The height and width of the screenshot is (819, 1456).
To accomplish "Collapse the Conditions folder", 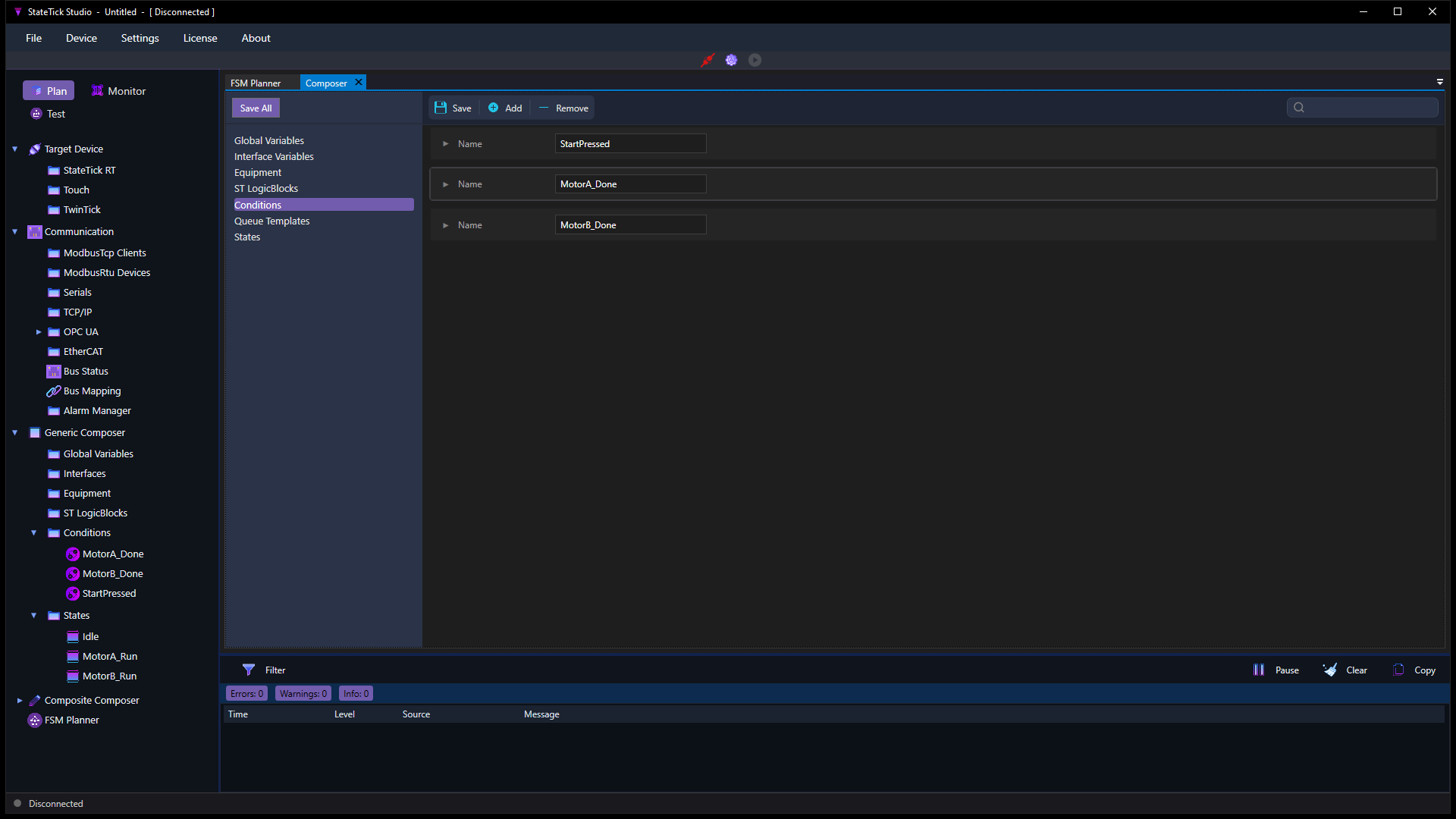I will click(33, 533).
